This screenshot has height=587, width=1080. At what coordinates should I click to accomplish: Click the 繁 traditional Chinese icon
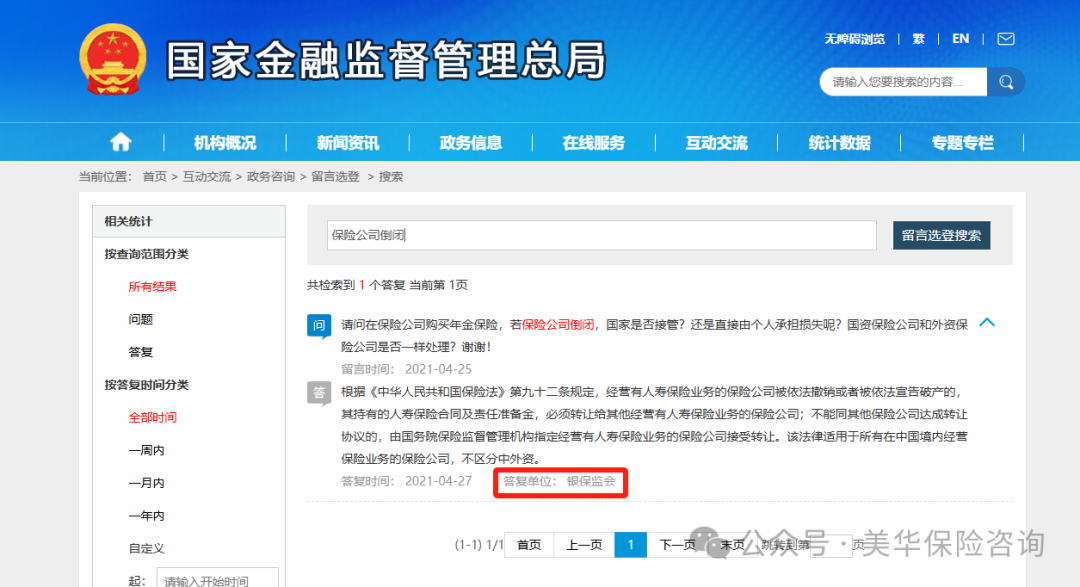click(918, 38)
